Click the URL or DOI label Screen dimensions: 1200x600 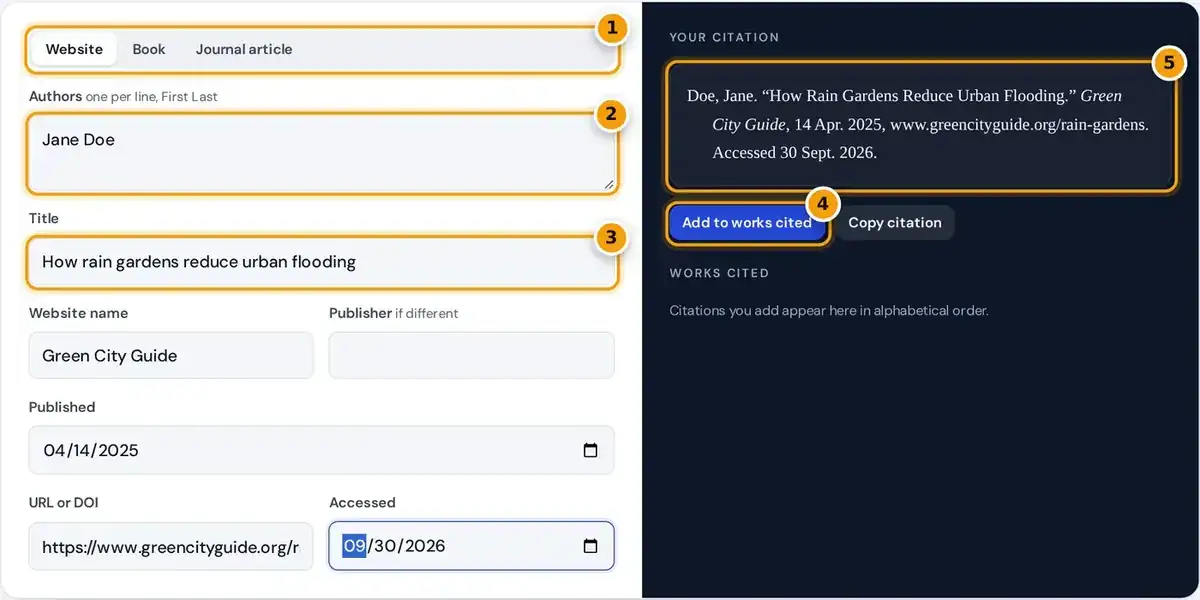(x=64, y=503)
